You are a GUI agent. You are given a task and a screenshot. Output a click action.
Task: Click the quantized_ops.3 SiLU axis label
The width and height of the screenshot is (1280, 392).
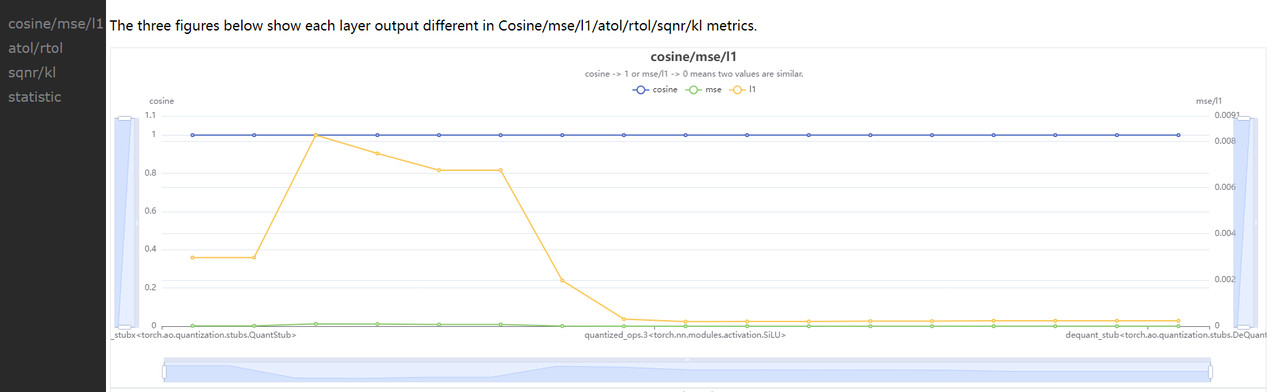tap(685, 336)
